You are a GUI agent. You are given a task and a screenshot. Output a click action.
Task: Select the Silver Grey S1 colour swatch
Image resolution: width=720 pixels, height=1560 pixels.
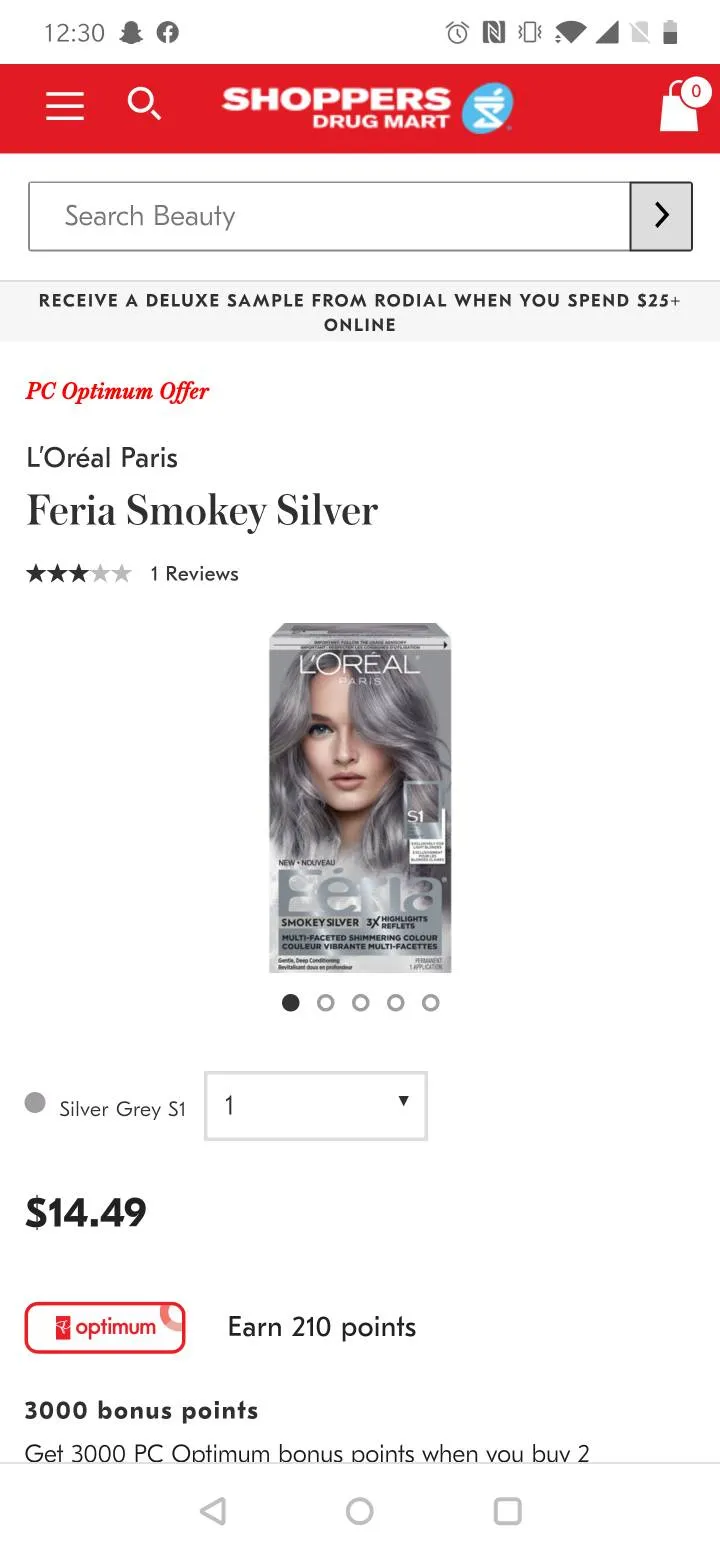coord(36,1104)
